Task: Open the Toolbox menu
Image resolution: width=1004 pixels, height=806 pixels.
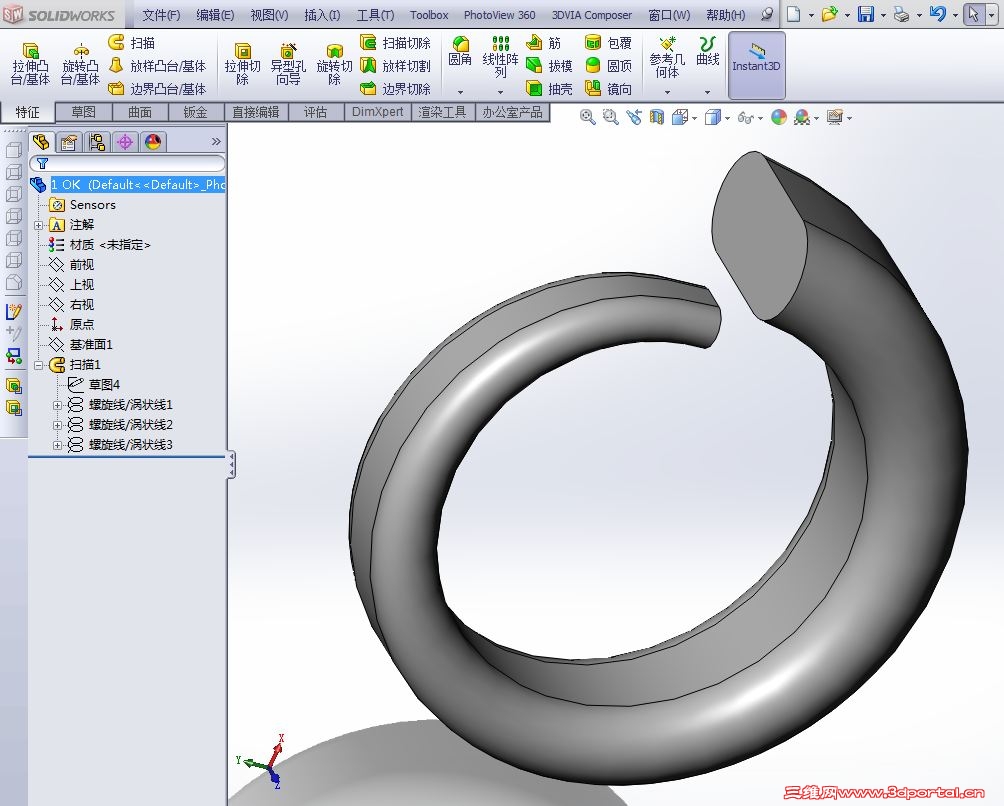Action: click(429, 15)
